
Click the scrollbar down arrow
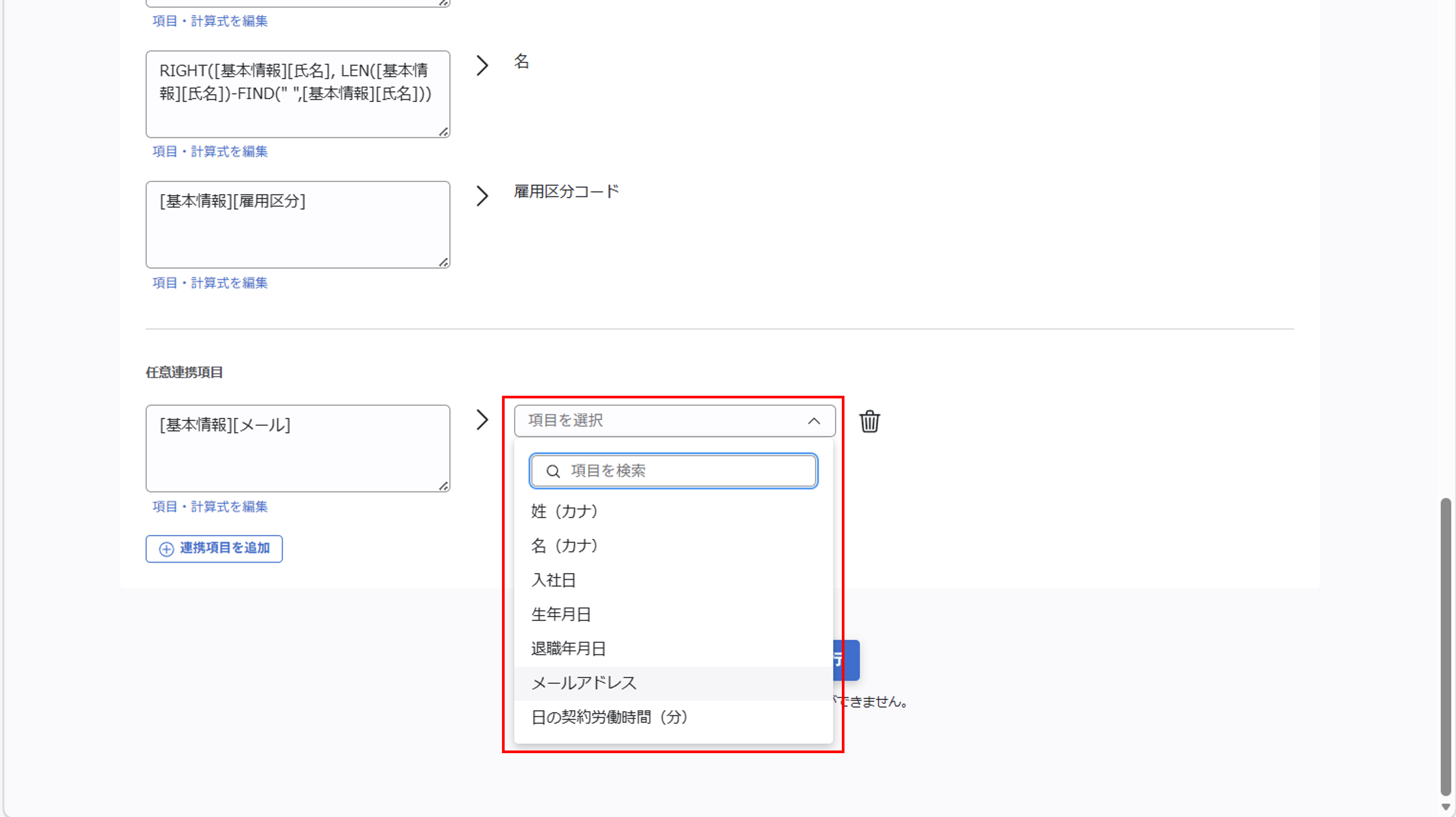(1446, 807)
